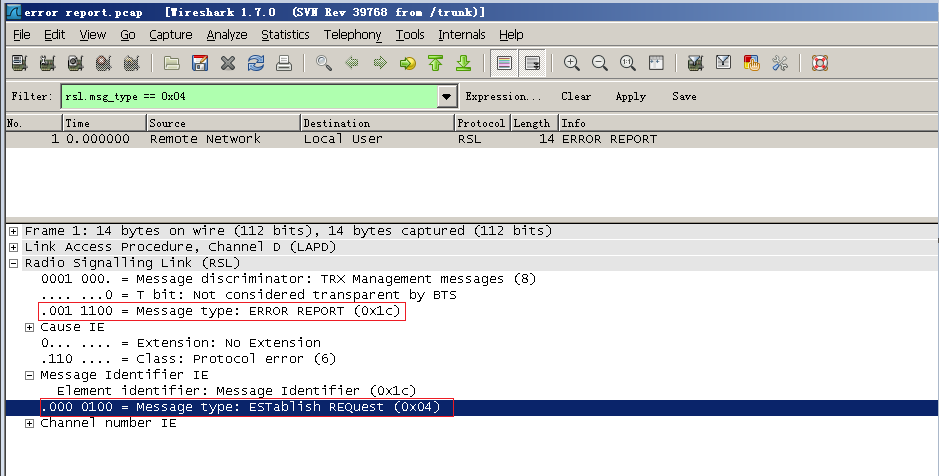Click the Zoom in toolbar icon
Viewport: 939px width, 476px height.
572,63
